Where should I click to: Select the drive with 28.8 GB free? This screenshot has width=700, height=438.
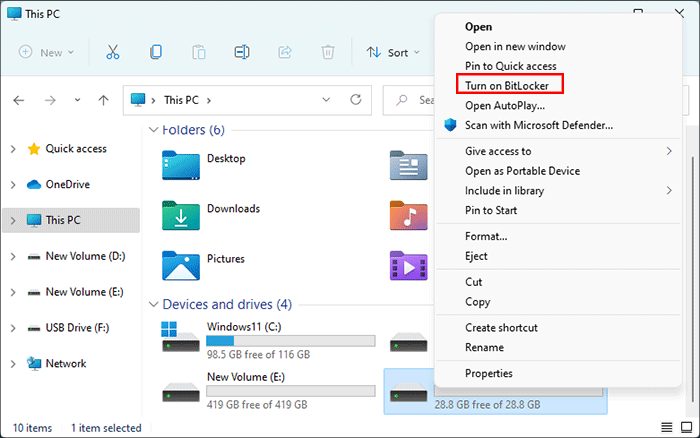(495, 392)
